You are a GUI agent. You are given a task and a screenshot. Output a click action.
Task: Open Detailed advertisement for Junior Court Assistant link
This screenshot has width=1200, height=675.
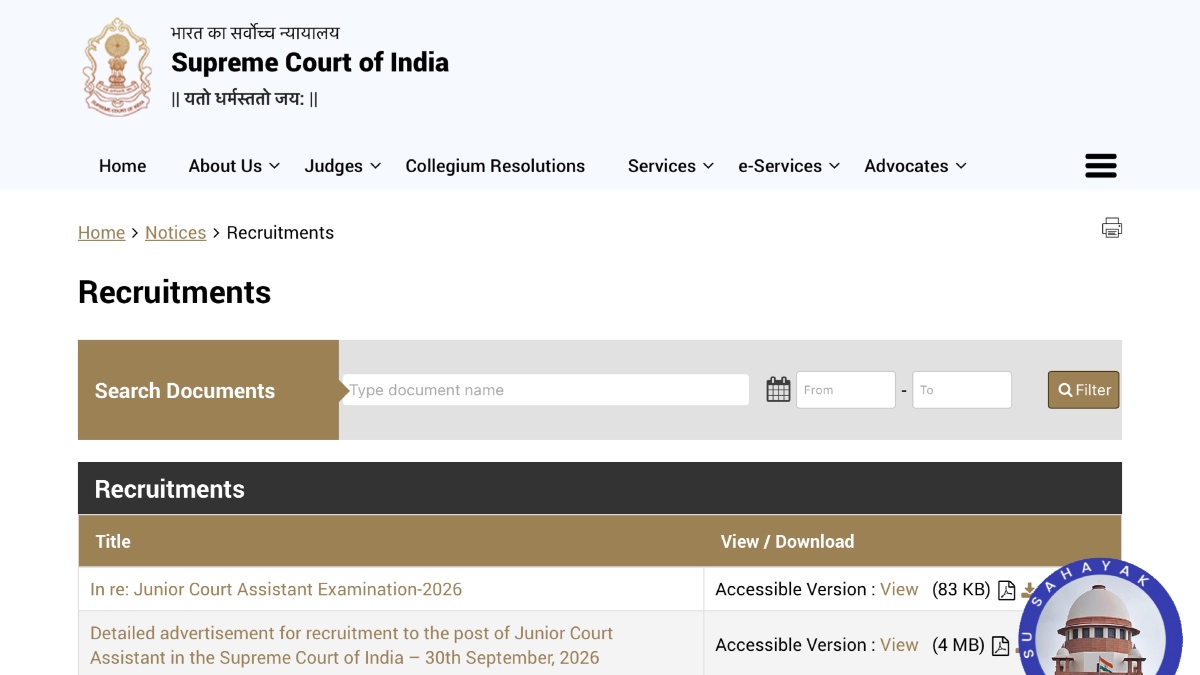click(x=351, y=645)
